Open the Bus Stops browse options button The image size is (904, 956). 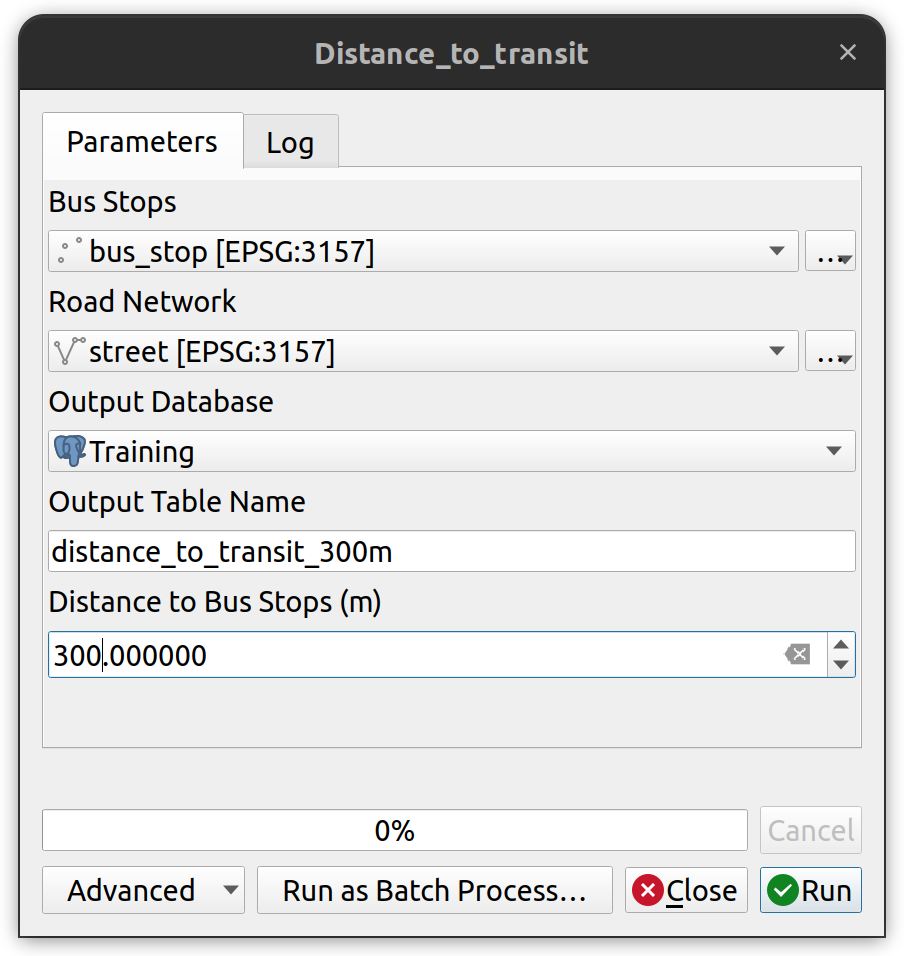coord(830,251)
